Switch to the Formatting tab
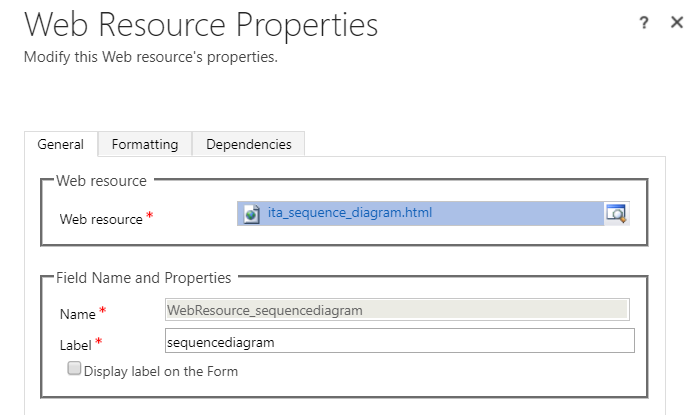The height and width of the screenshot is (415, 700). 145,144
